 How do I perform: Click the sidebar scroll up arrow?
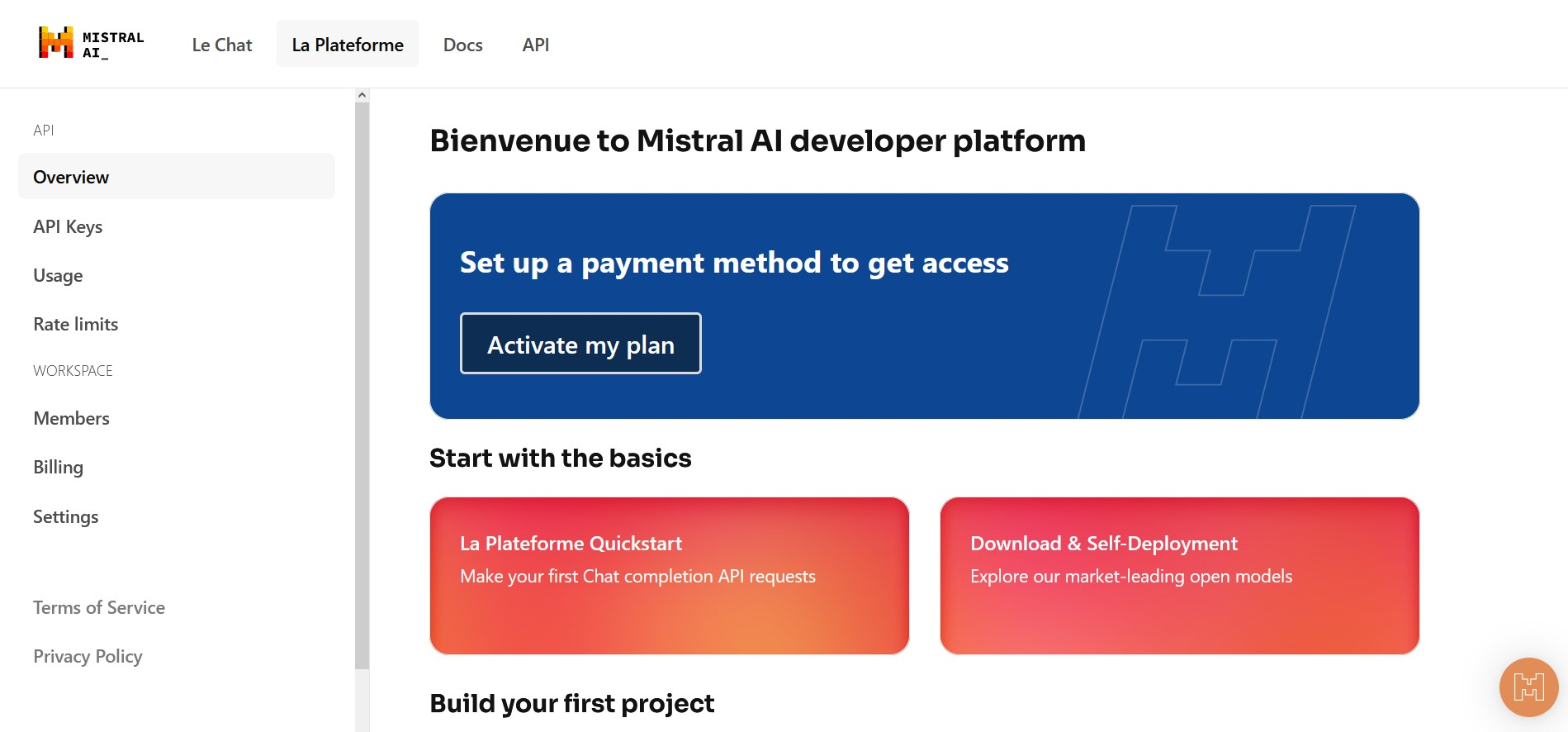(x=362, y=95)
